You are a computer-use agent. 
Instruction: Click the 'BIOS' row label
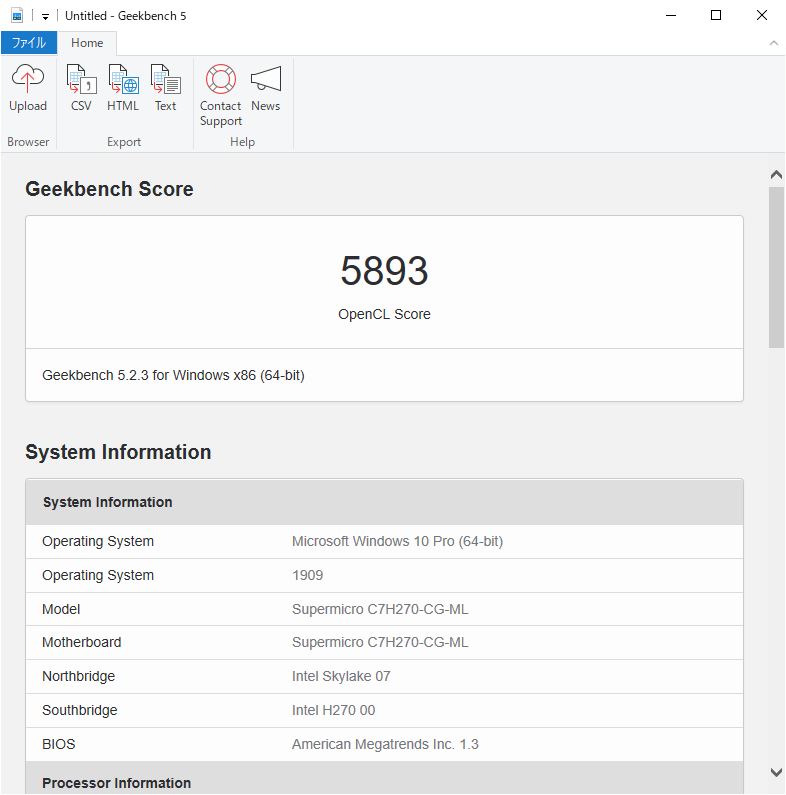[59, 744]
